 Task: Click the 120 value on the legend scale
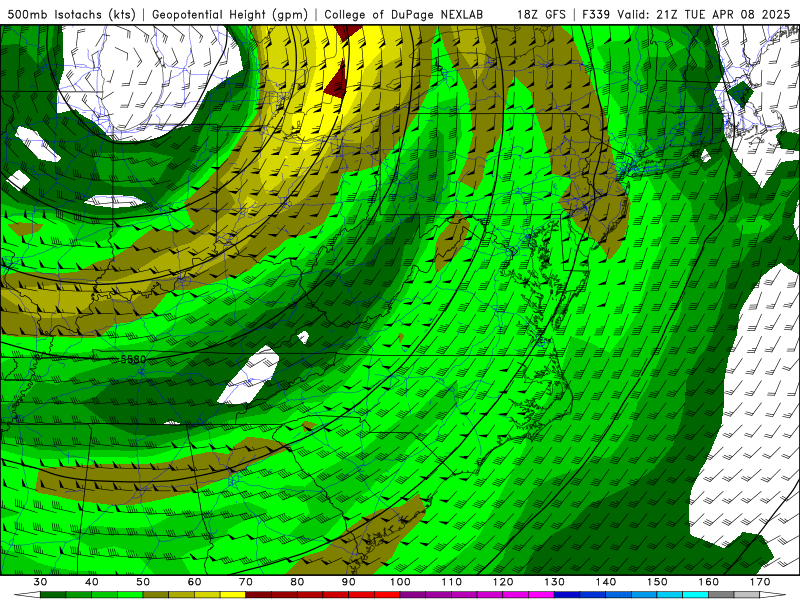pos(503,582)
